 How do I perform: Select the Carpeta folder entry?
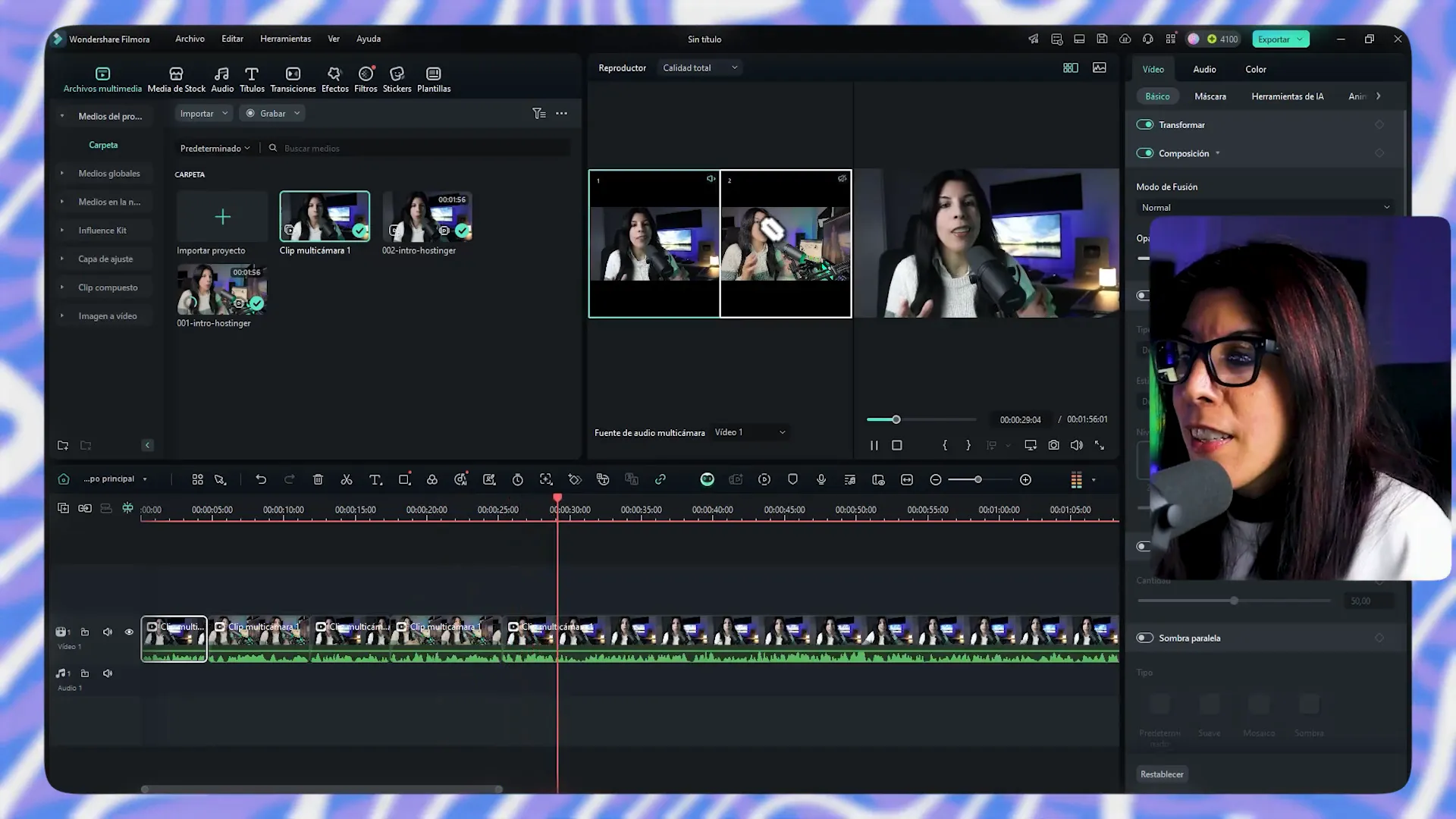click(103, 145)
